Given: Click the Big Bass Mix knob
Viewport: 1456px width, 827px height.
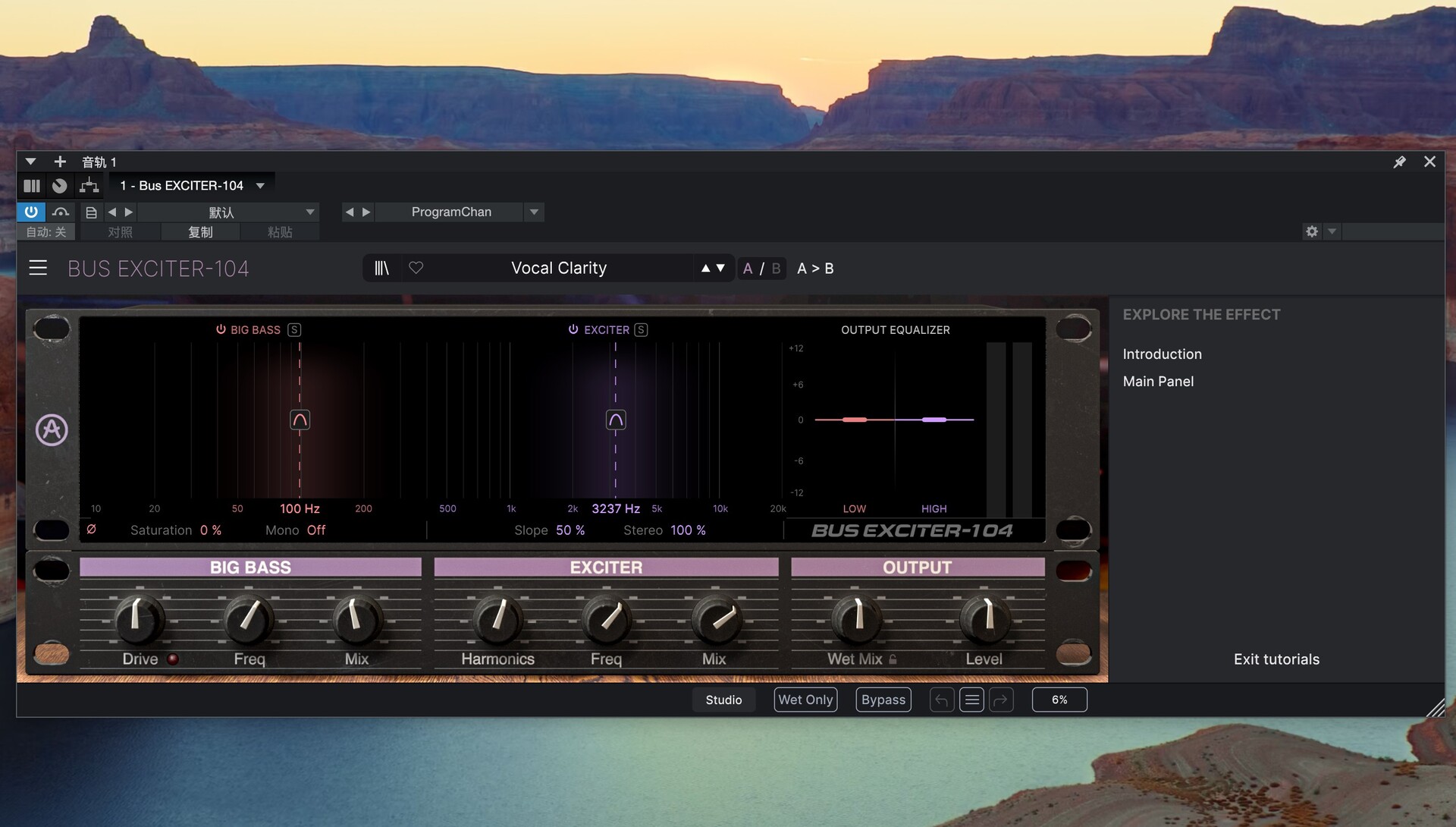Looking at the screenshot, I should [x=356, y=619].
